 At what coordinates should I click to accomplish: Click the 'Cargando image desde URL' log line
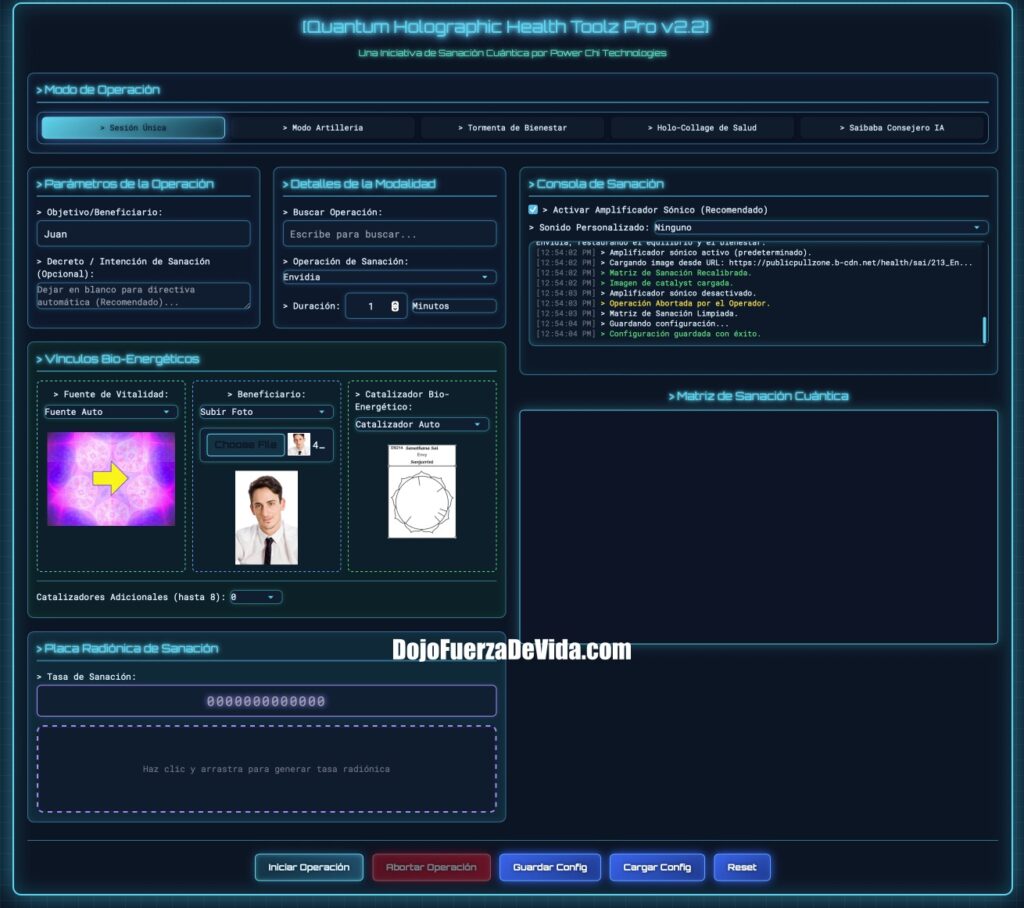tap(754, 263)
